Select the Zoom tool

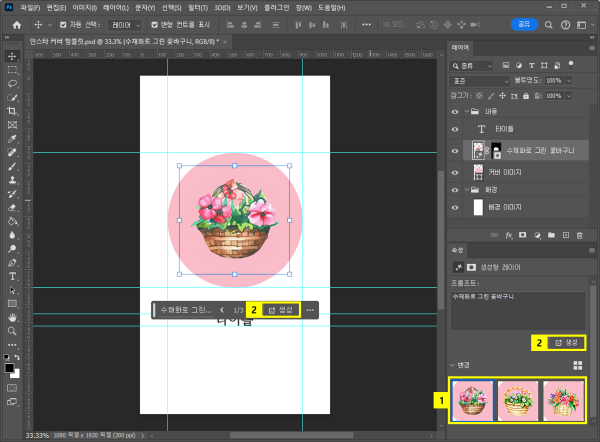click(x=12, y=331)
